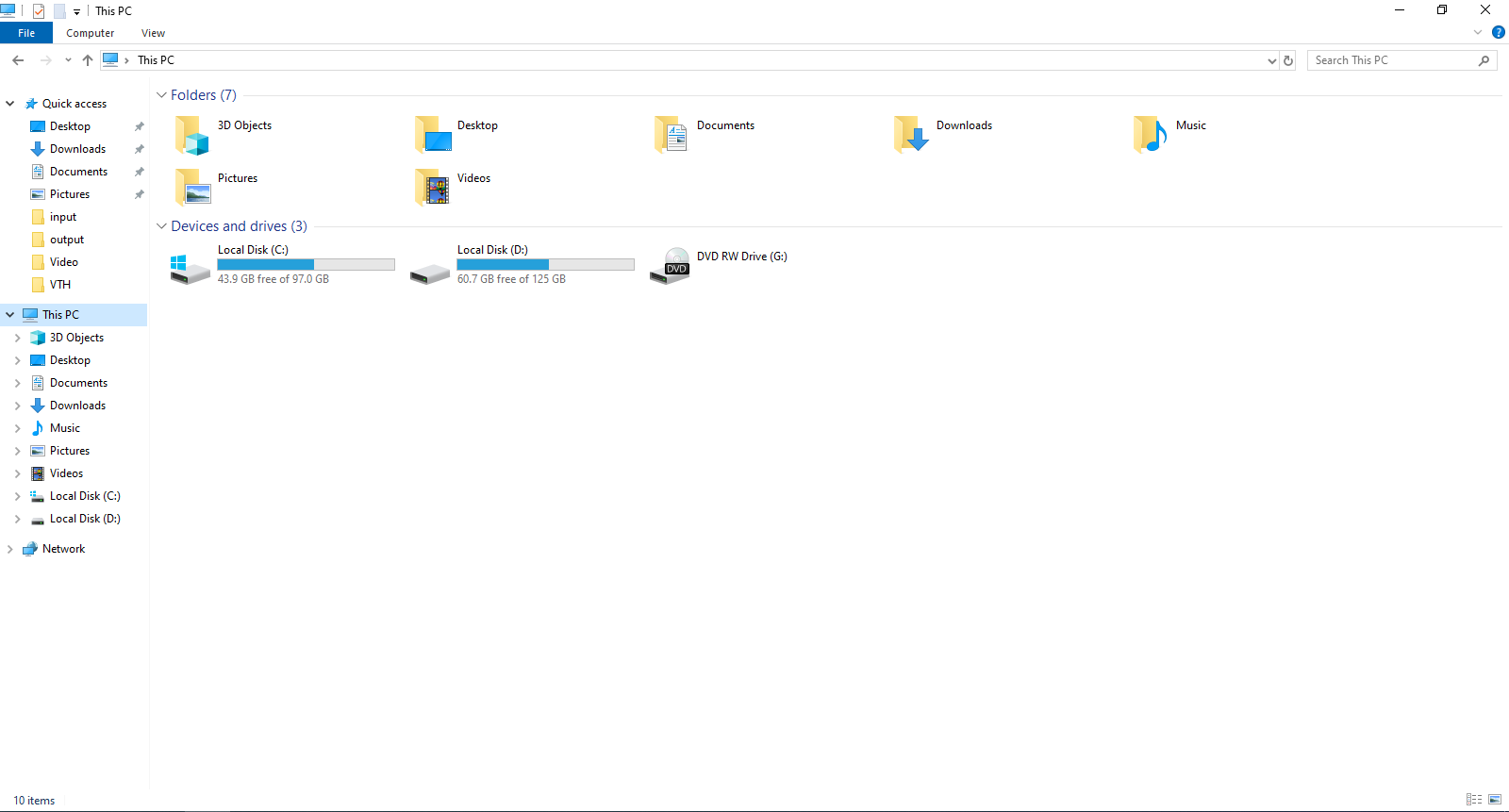Viewport: 1509px width, 812px height.
Task: Open the Music folder in main pane
Action: coord(1150,135)
